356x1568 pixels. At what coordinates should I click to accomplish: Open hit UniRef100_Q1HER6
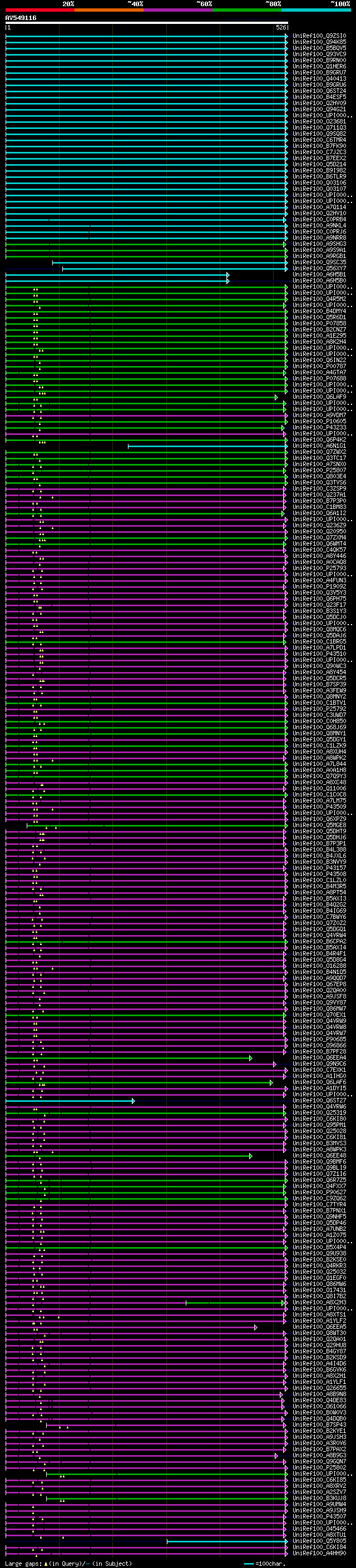[319, 66]
